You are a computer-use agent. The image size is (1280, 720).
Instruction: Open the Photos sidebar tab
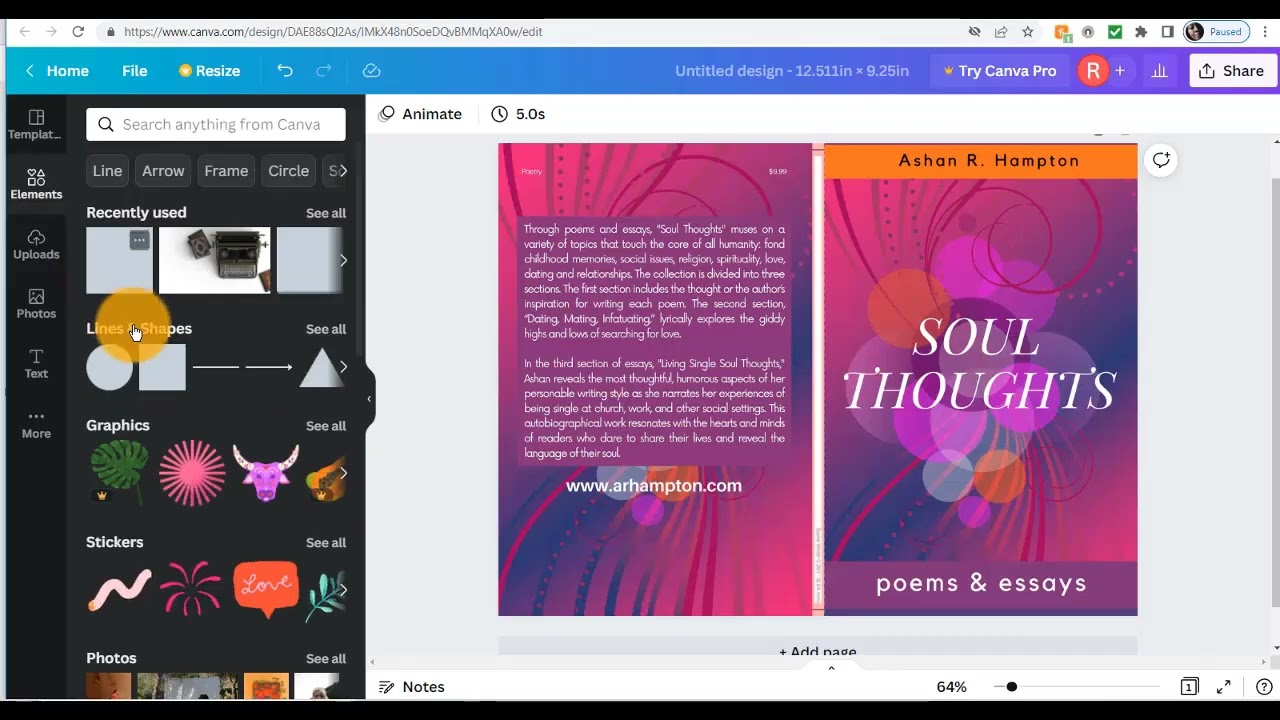click(x=36, y=304)
